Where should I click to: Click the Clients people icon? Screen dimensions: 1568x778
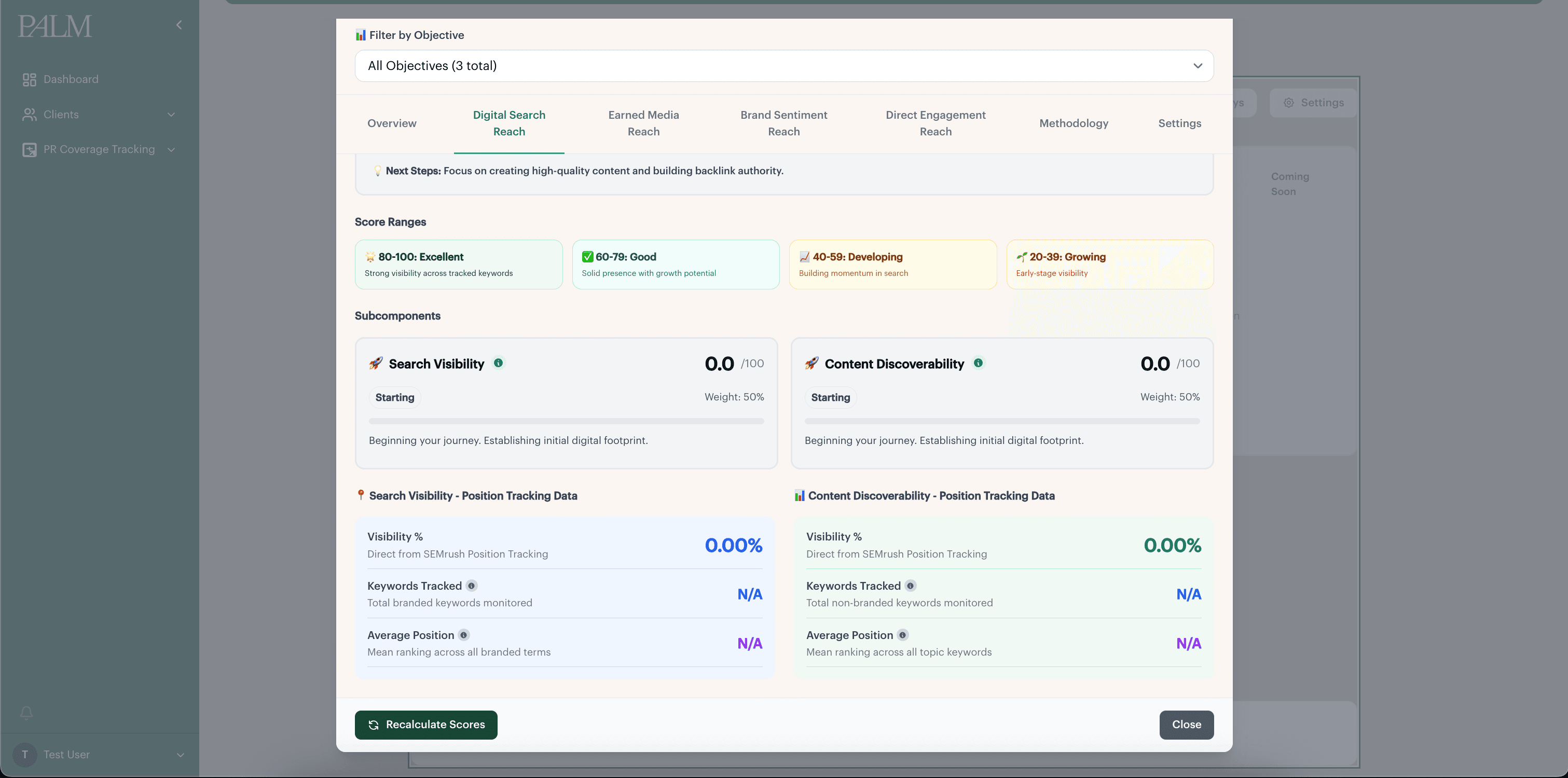29,114
